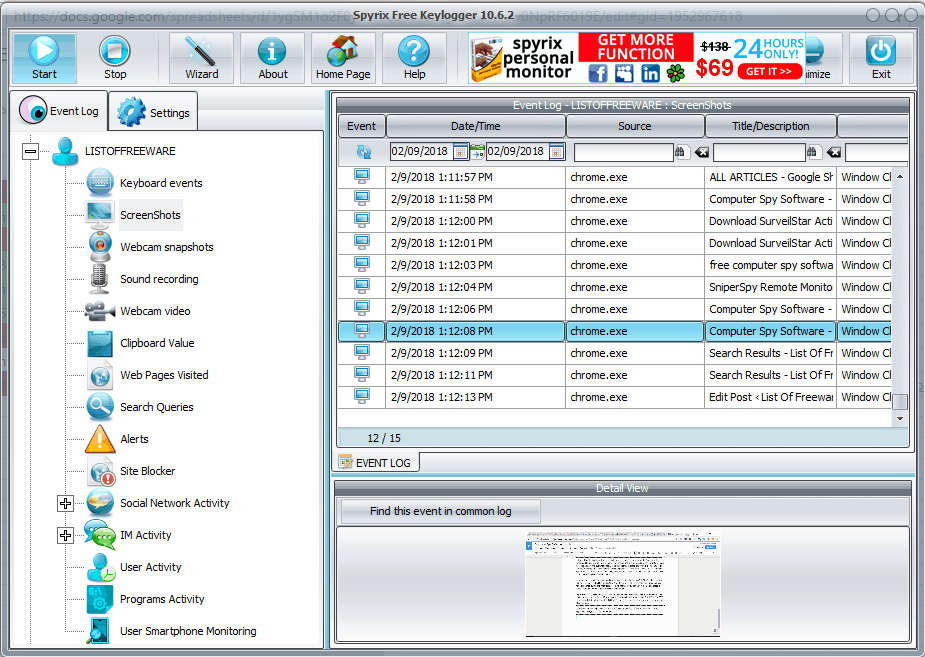
Task: Select ScreenShots in the tree
Action: point(150,215)
